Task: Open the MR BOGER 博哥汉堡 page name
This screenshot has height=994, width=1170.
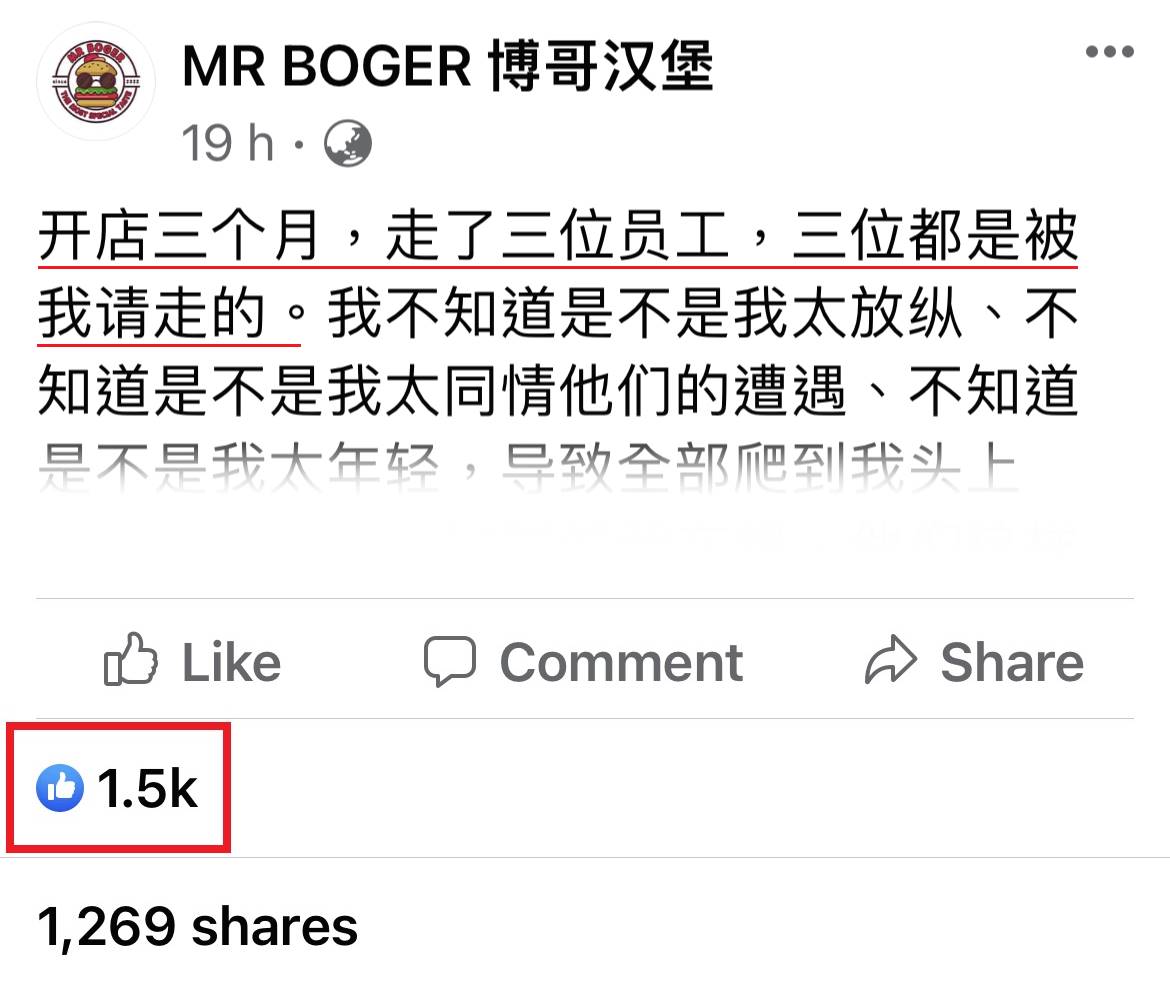Action: (x=448, y=66)
